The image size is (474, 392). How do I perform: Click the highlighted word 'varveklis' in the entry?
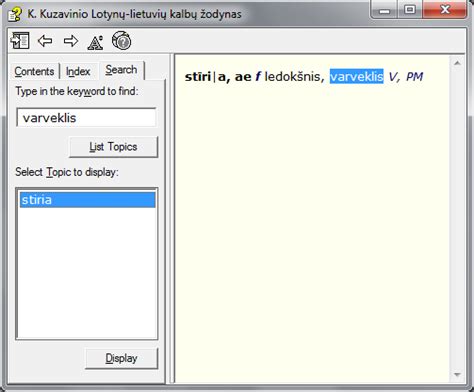tap(357, 77)
